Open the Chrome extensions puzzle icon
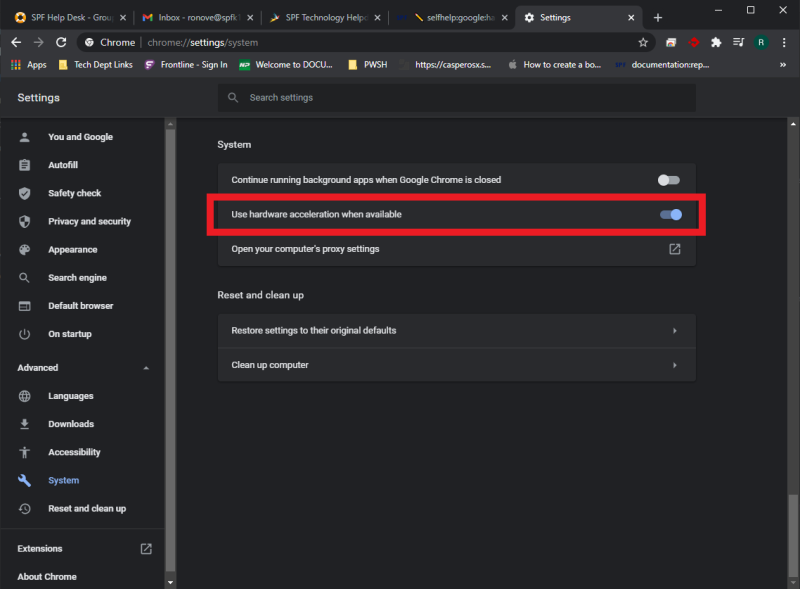The height and width of the screenshot is (589, 800). (x=716, y=43)
